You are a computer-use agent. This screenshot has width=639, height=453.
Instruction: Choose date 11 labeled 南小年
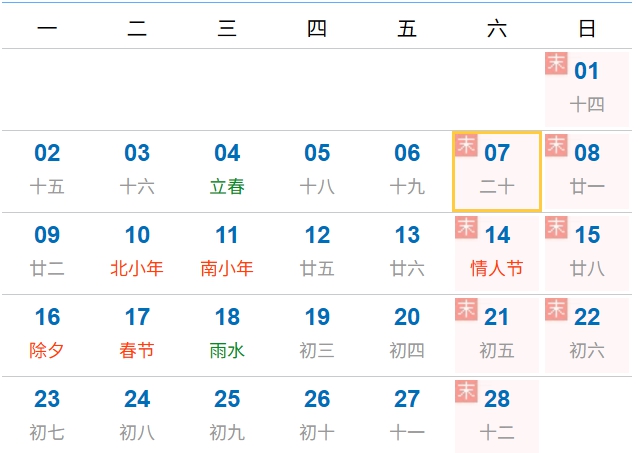[227, 252]
